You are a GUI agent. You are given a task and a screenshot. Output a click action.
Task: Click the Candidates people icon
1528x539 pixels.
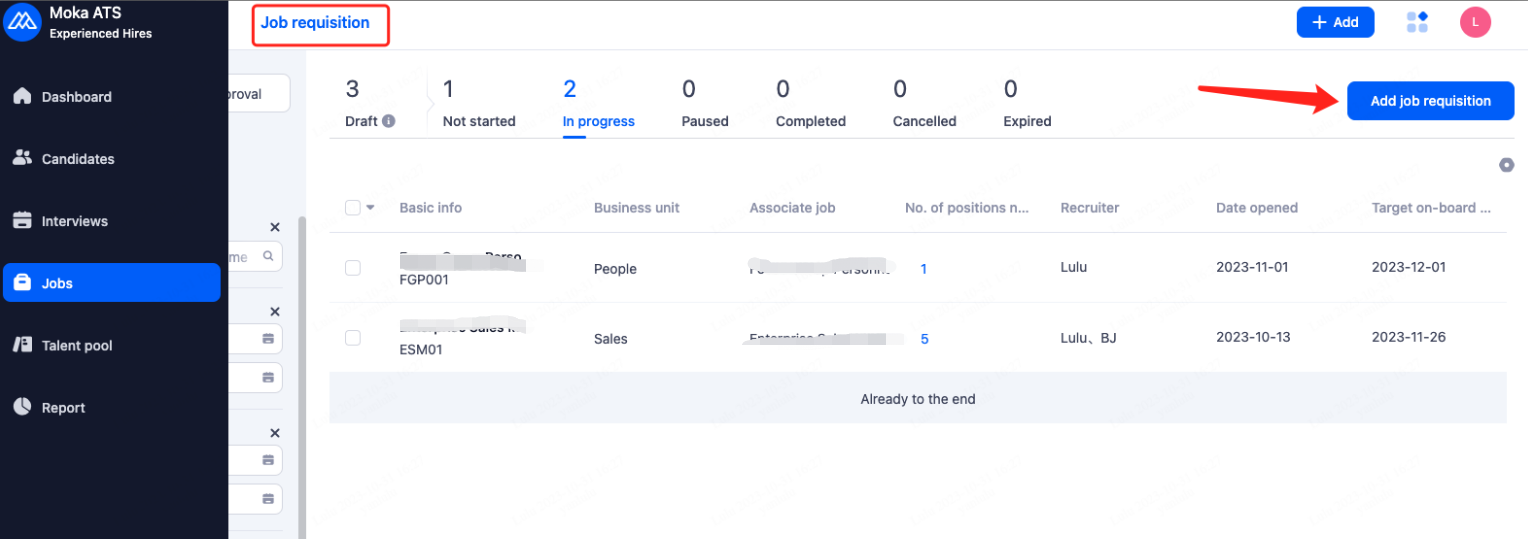pyautogui.click(x=22, y=158)
